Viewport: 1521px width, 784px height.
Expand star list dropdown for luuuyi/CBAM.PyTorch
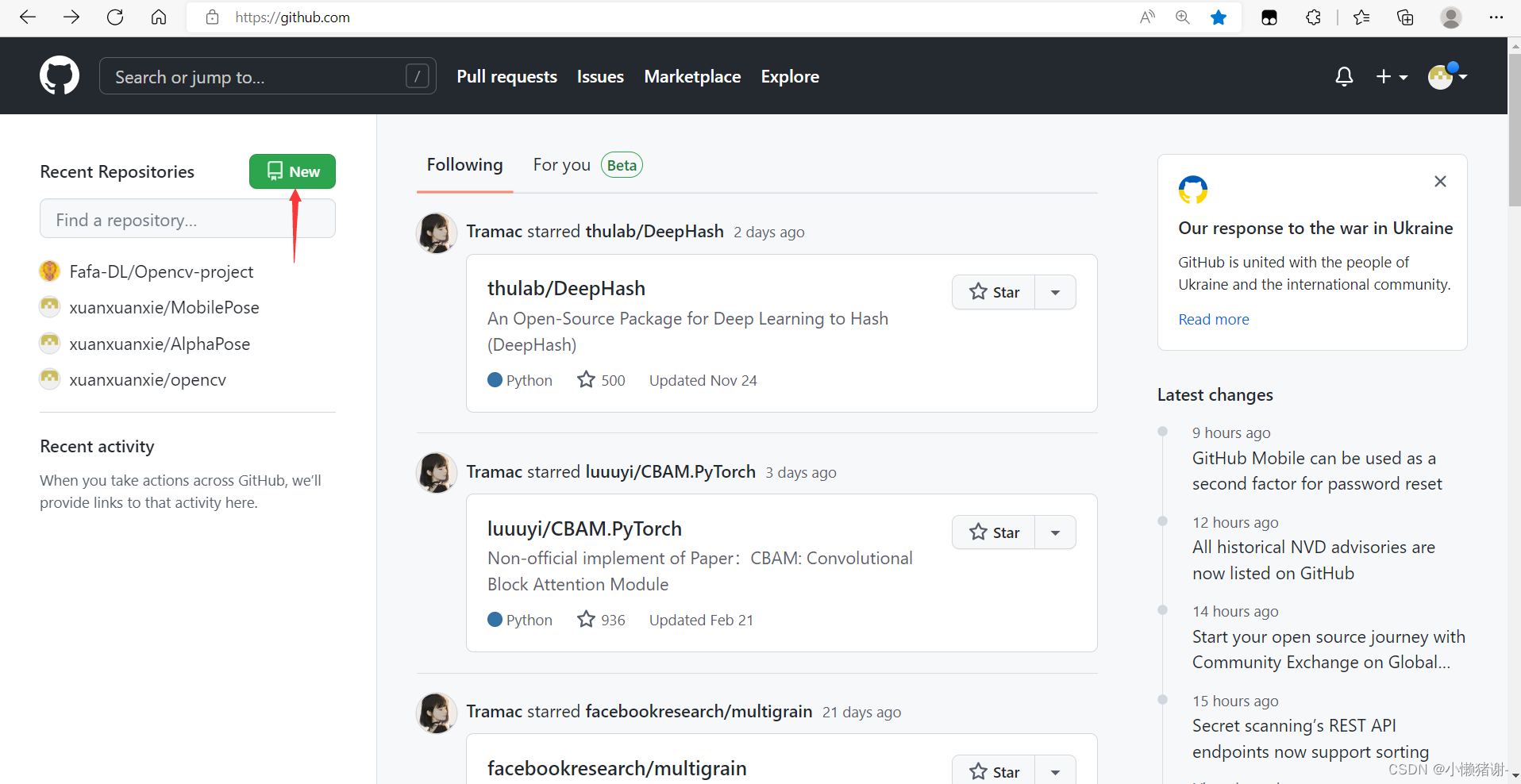(x=1055, y=532)
